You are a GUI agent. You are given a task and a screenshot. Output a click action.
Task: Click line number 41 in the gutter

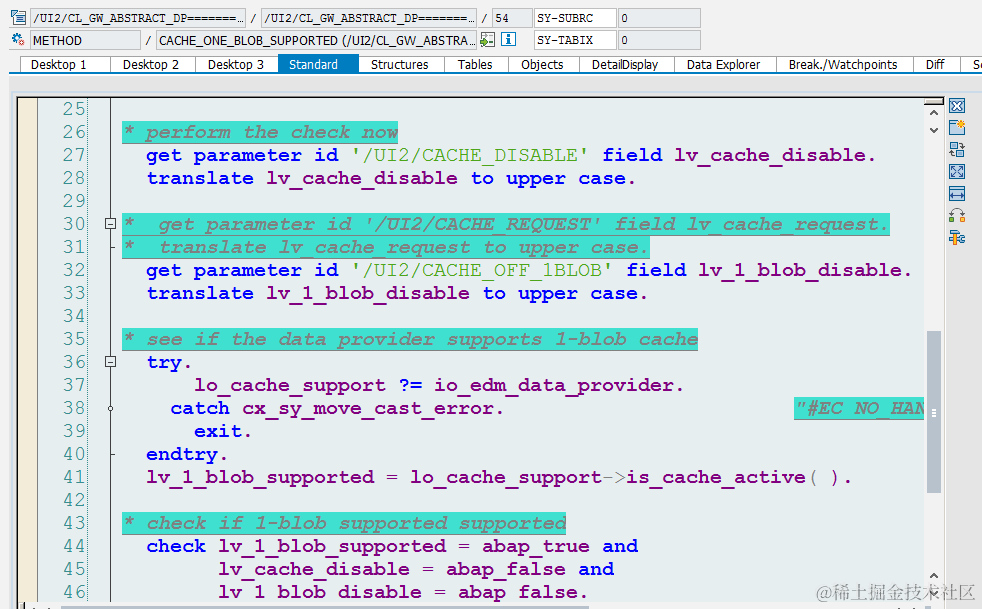pyautogui.click(x=74, y=477)
